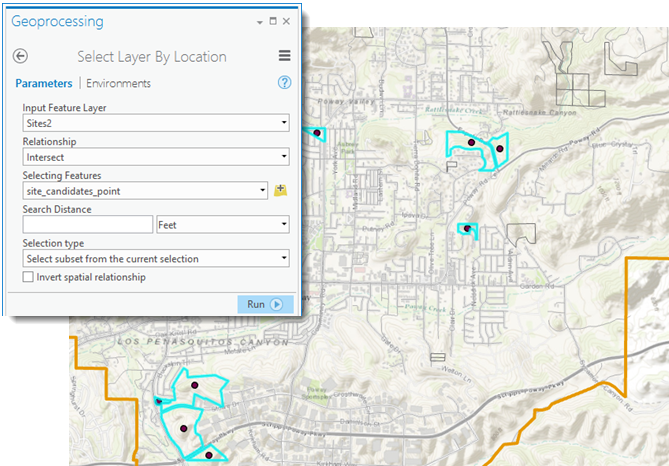The width and height of the screenshot is (669, 466).
Task: Open the tool help question mark
Action: 284,83
